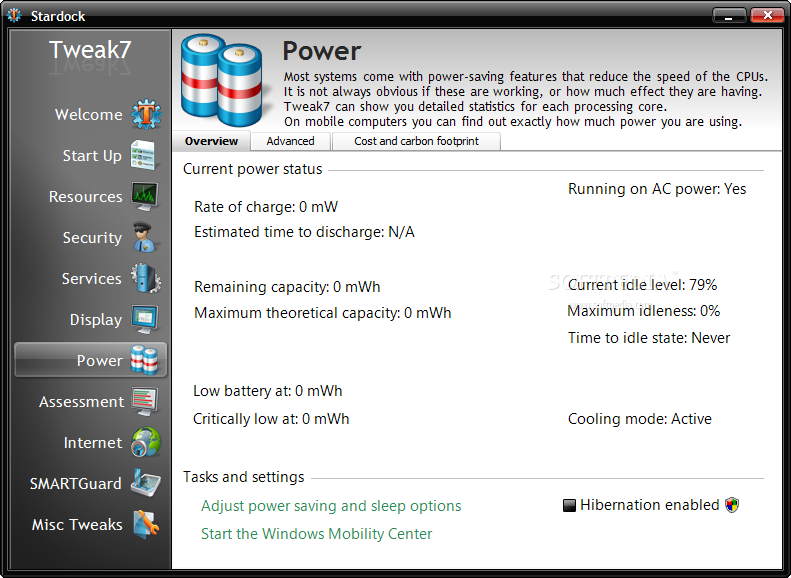Click the Tweak7 logo text
Viewport: 791px width, 578px height.
click(x=90, y=50)
